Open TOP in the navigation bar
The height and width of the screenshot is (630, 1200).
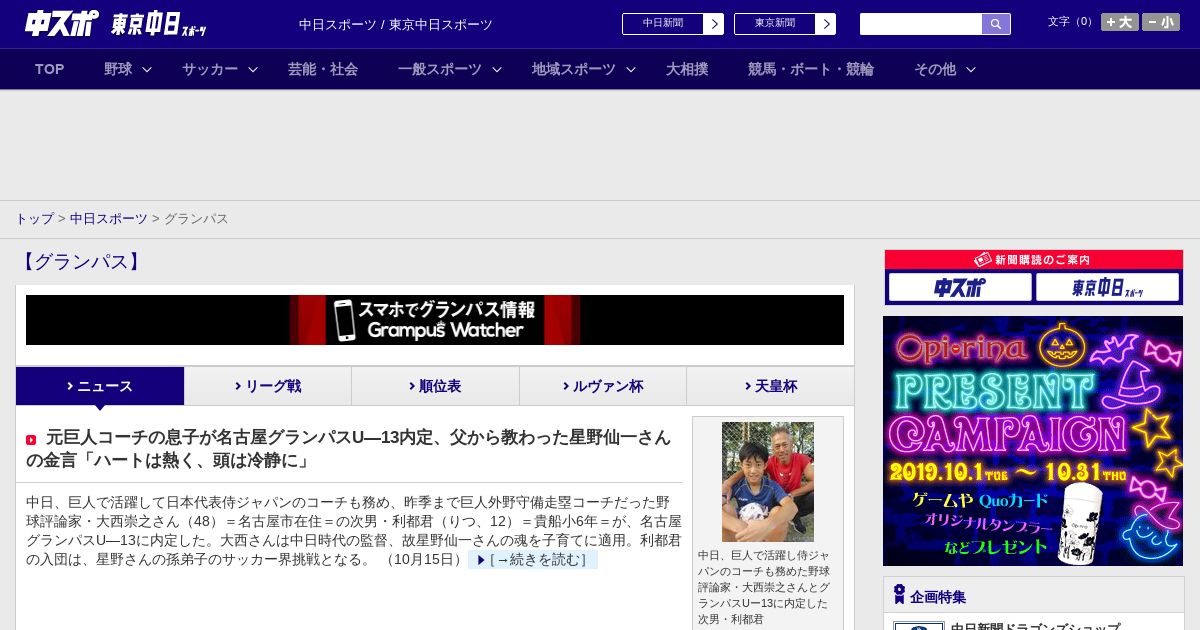50,69
